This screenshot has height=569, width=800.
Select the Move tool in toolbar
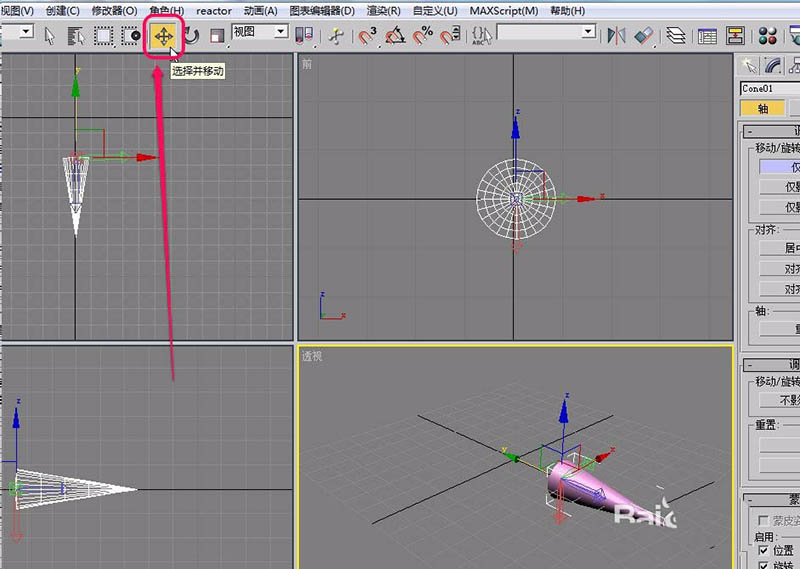coord(162,36)
